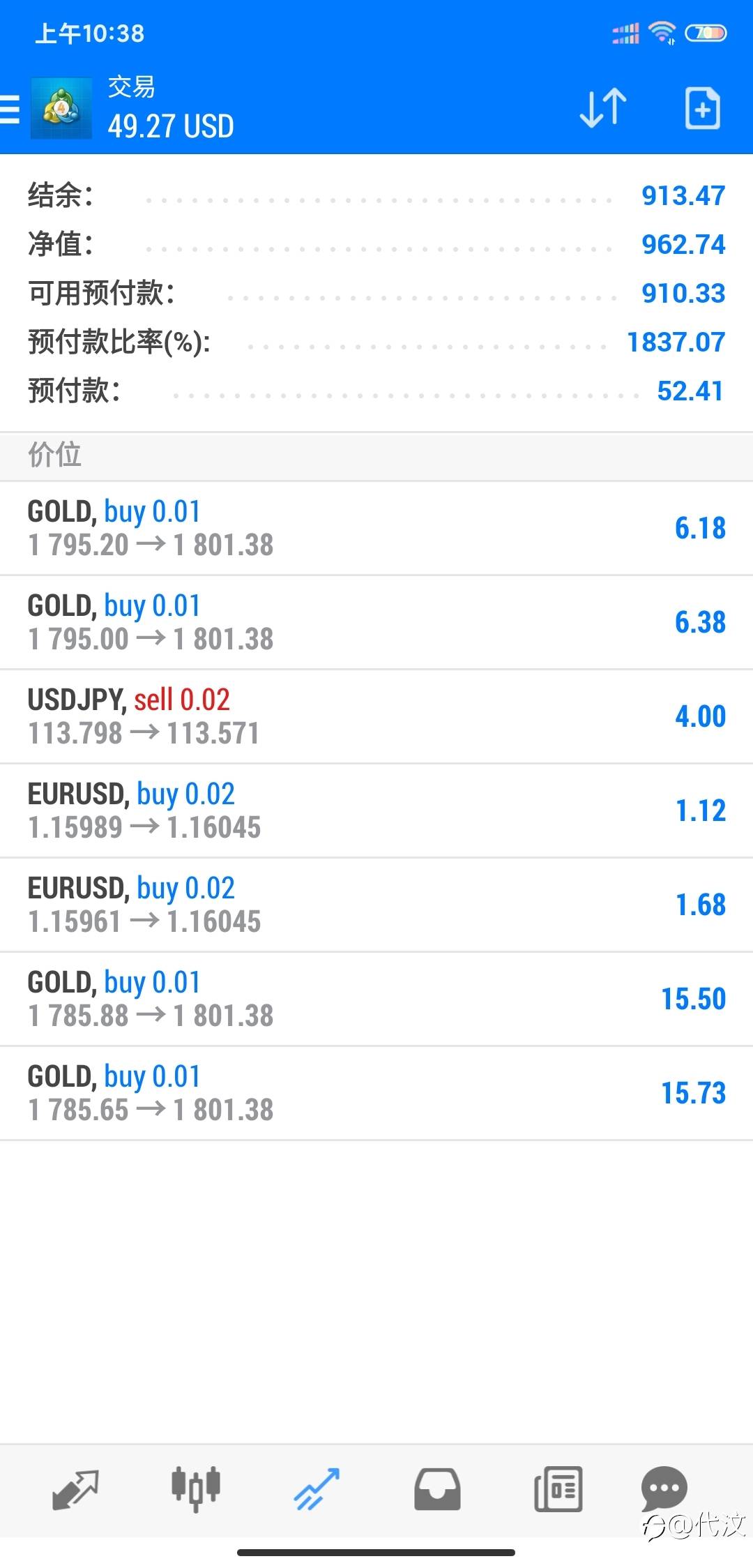Create a new order with the plus document icon

(x=702, y=108)
